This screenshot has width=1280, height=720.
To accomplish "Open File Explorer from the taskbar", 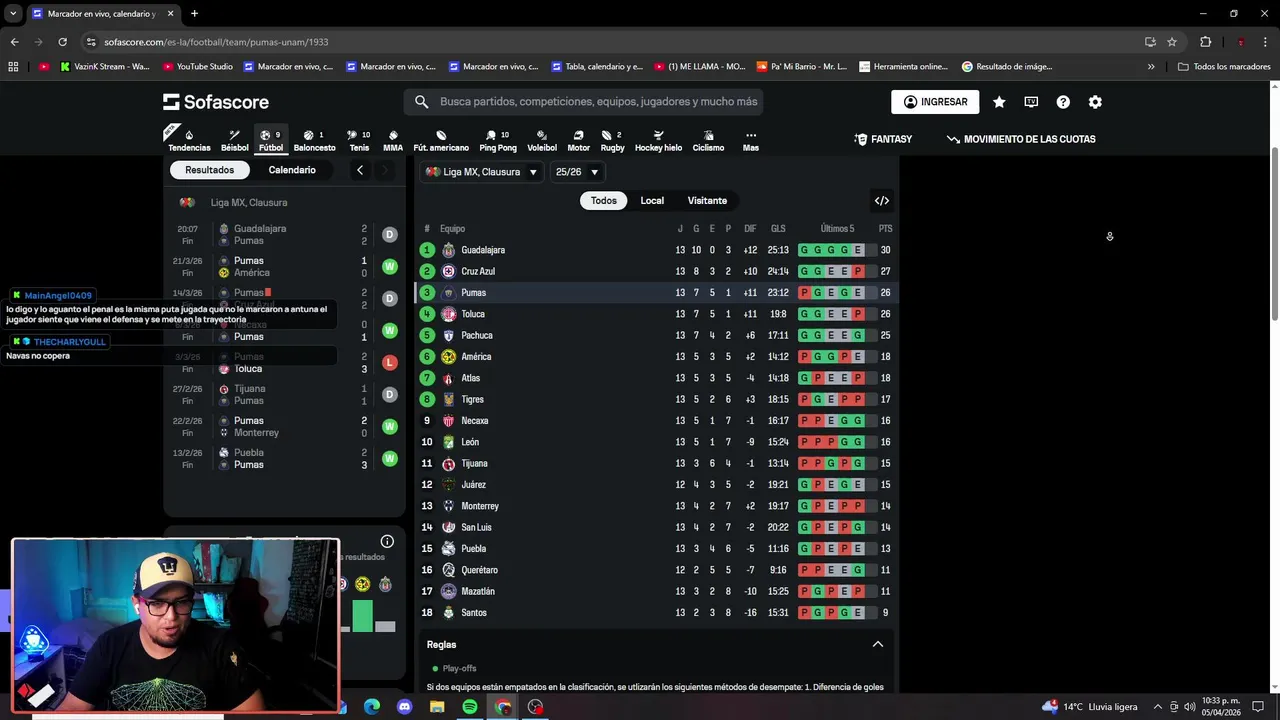I will 437,707.
